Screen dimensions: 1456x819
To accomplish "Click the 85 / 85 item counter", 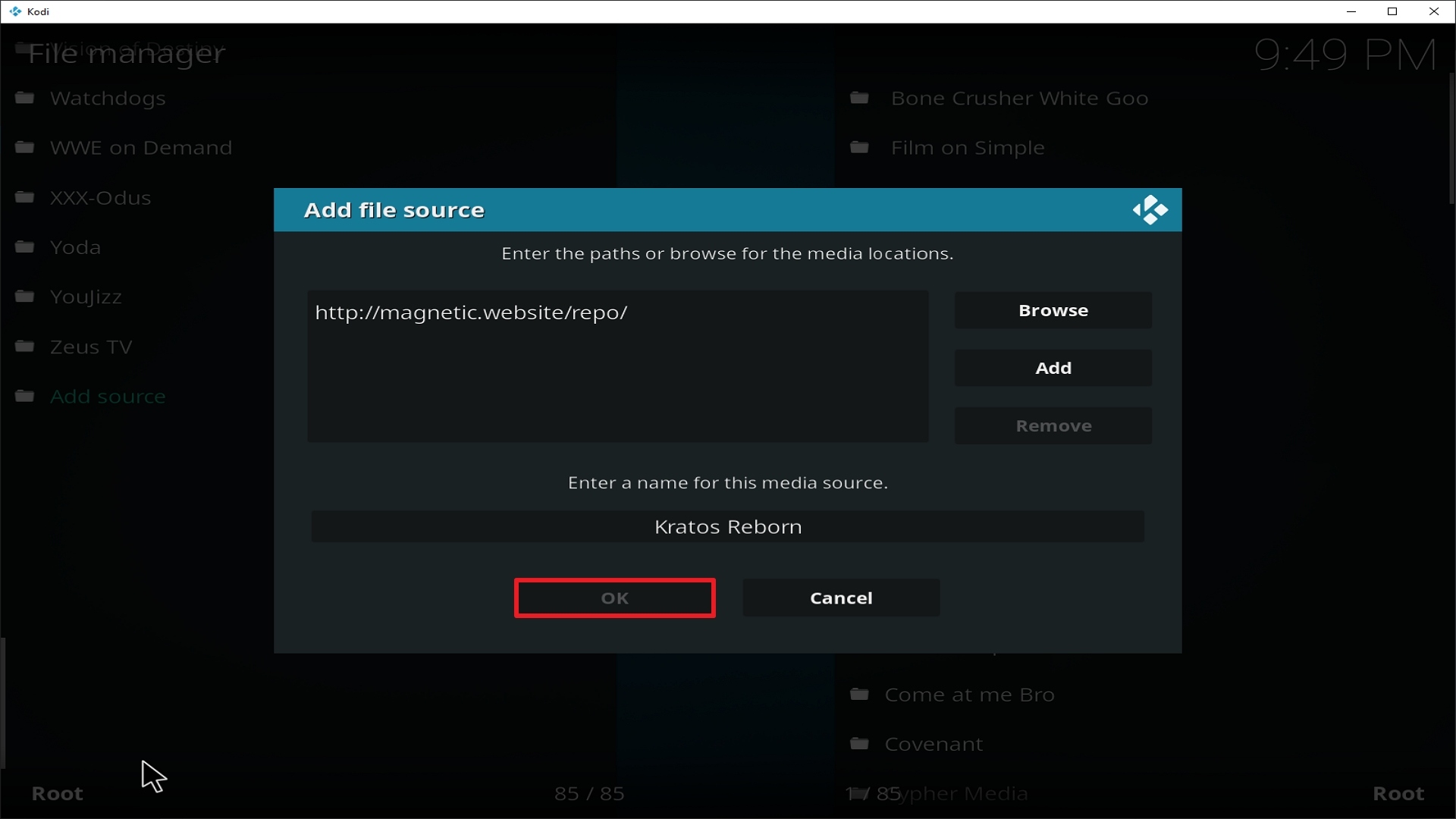I will (589, 794).
